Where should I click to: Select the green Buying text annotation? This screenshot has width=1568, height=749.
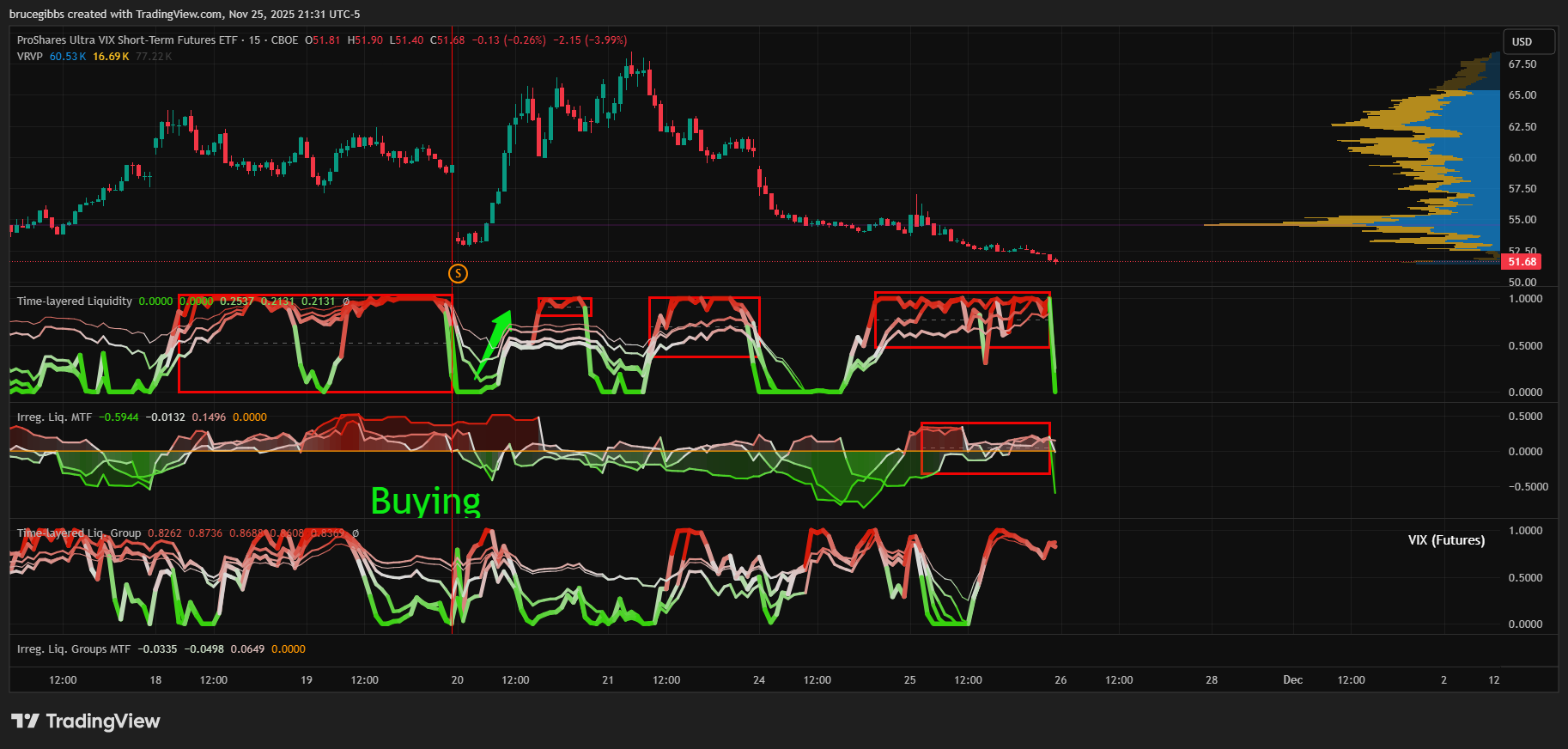(425, 501)
